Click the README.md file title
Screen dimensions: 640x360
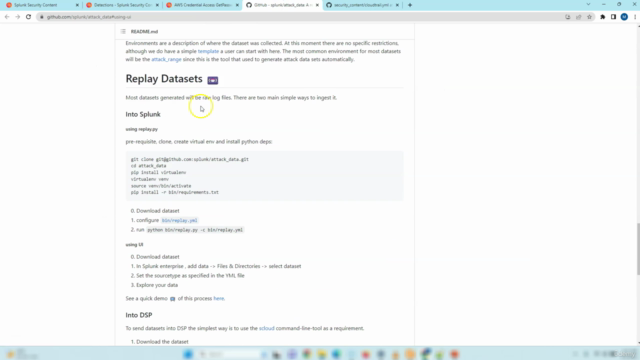[144, 31]
